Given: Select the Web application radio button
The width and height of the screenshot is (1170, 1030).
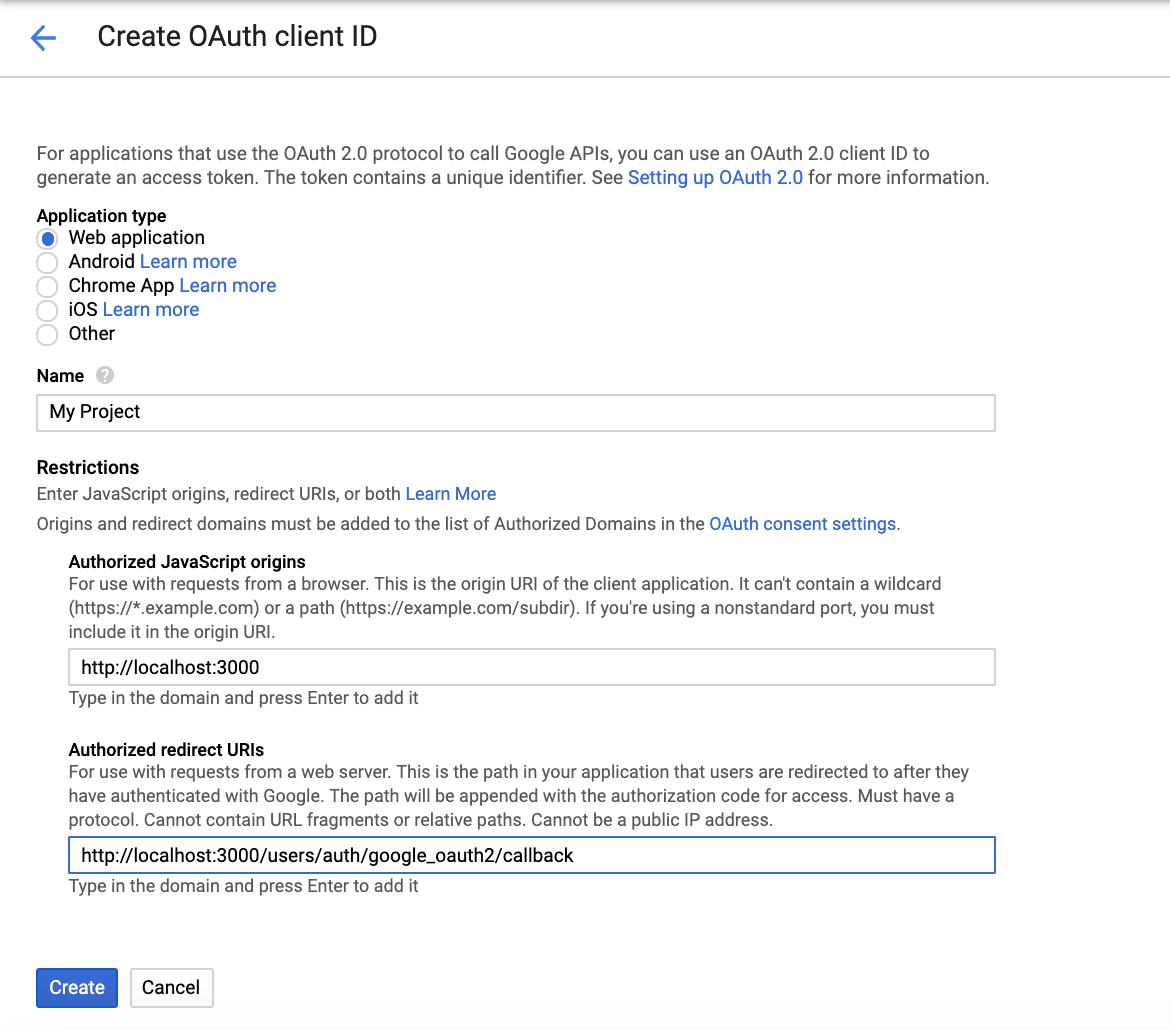Looking at the screenshot, I should pos(47,239).
